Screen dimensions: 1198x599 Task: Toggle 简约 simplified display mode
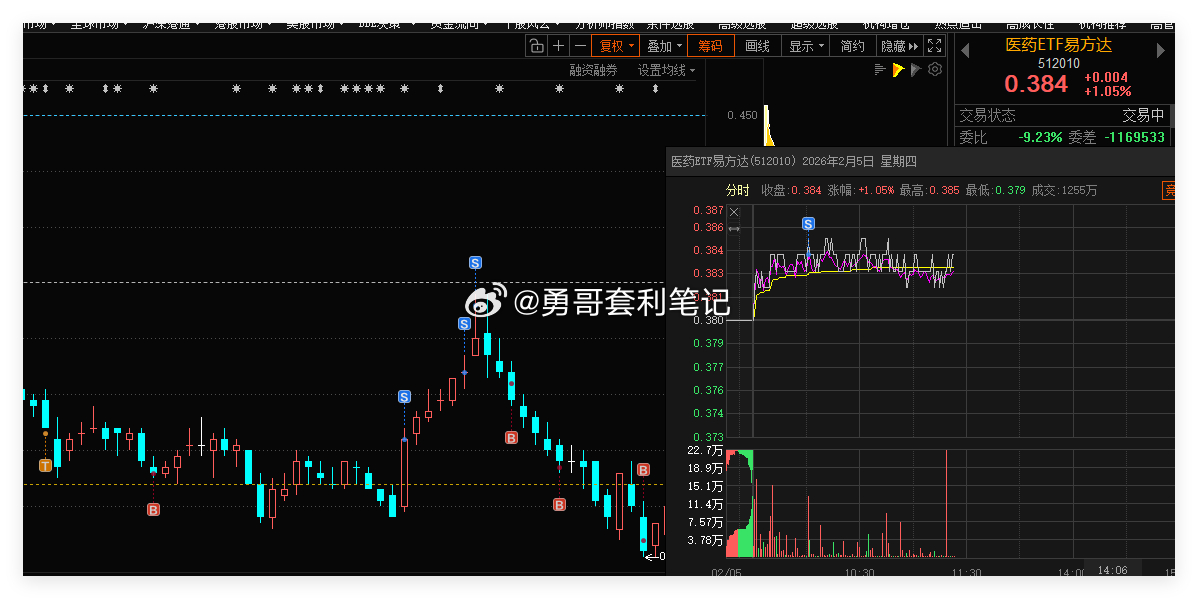click(852, 45)
